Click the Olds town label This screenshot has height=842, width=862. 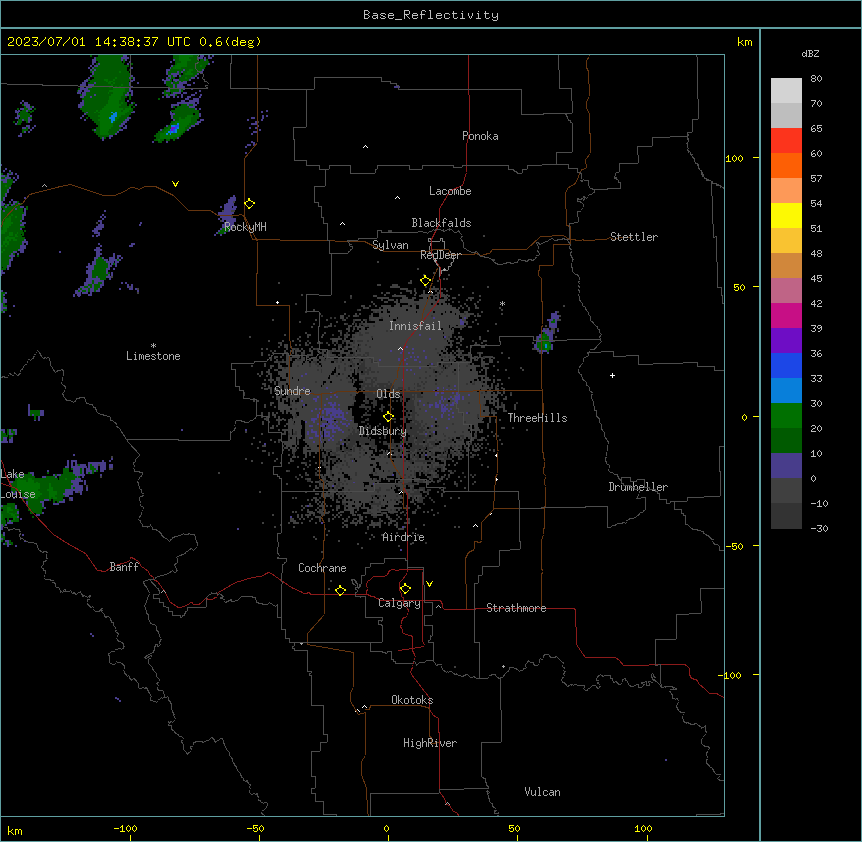coord(388,394)
